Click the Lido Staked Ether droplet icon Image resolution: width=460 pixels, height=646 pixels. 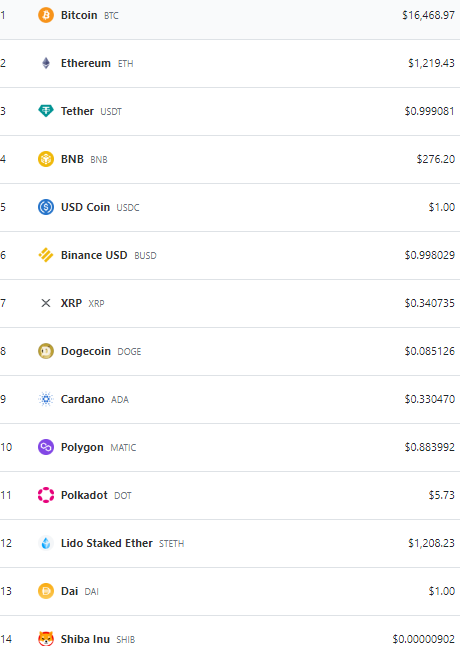(46, 543)
